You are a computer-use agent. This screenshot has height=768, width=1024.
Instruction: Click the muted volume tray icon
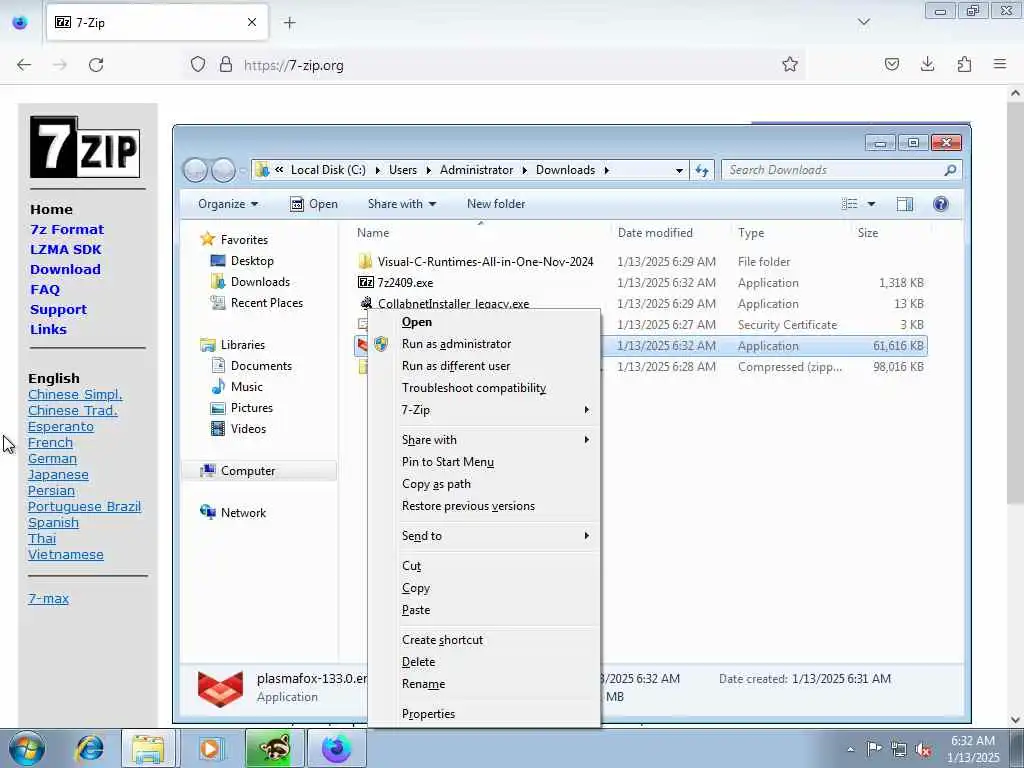[923, 749]
